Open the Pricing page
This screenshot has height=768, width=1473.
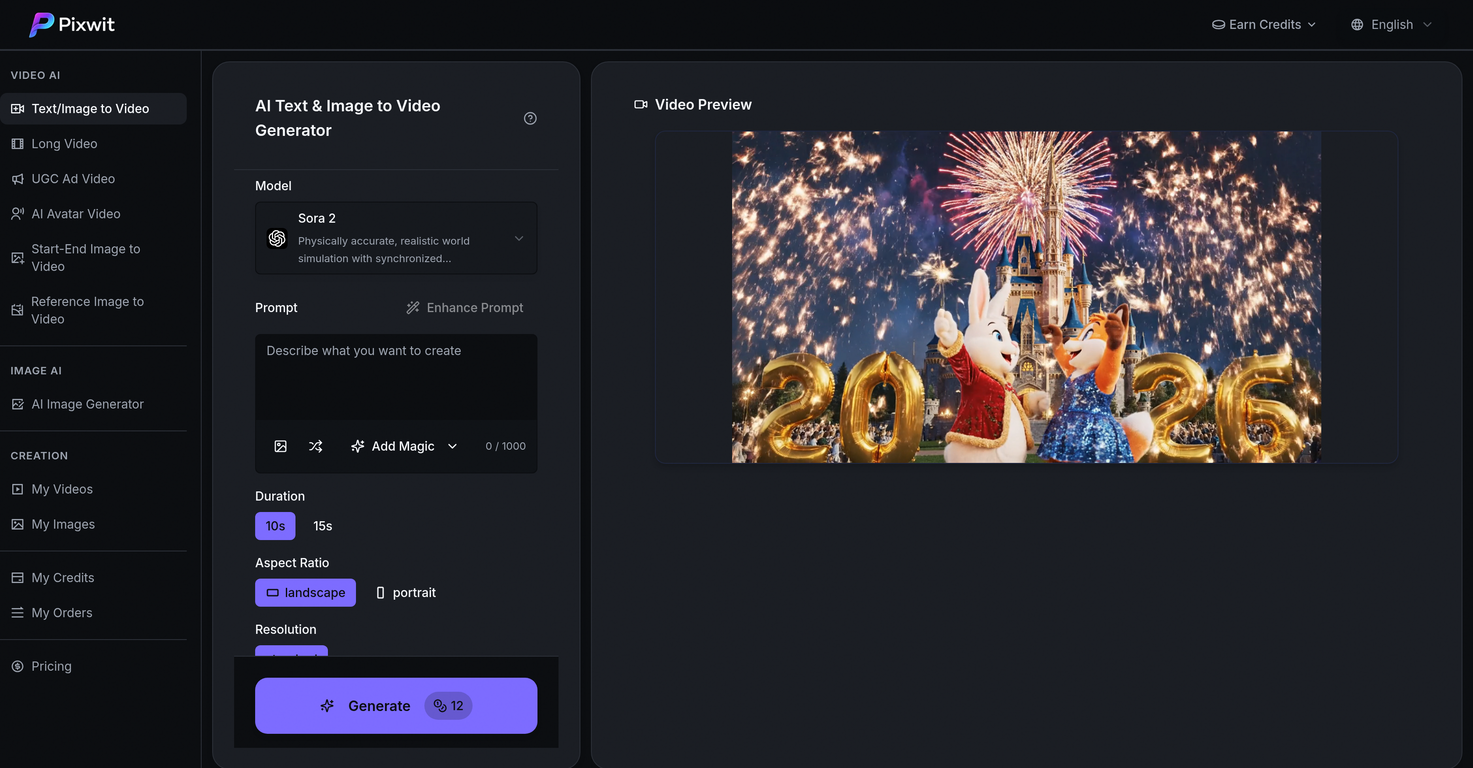pyautogui.click(x=93, y=666)
